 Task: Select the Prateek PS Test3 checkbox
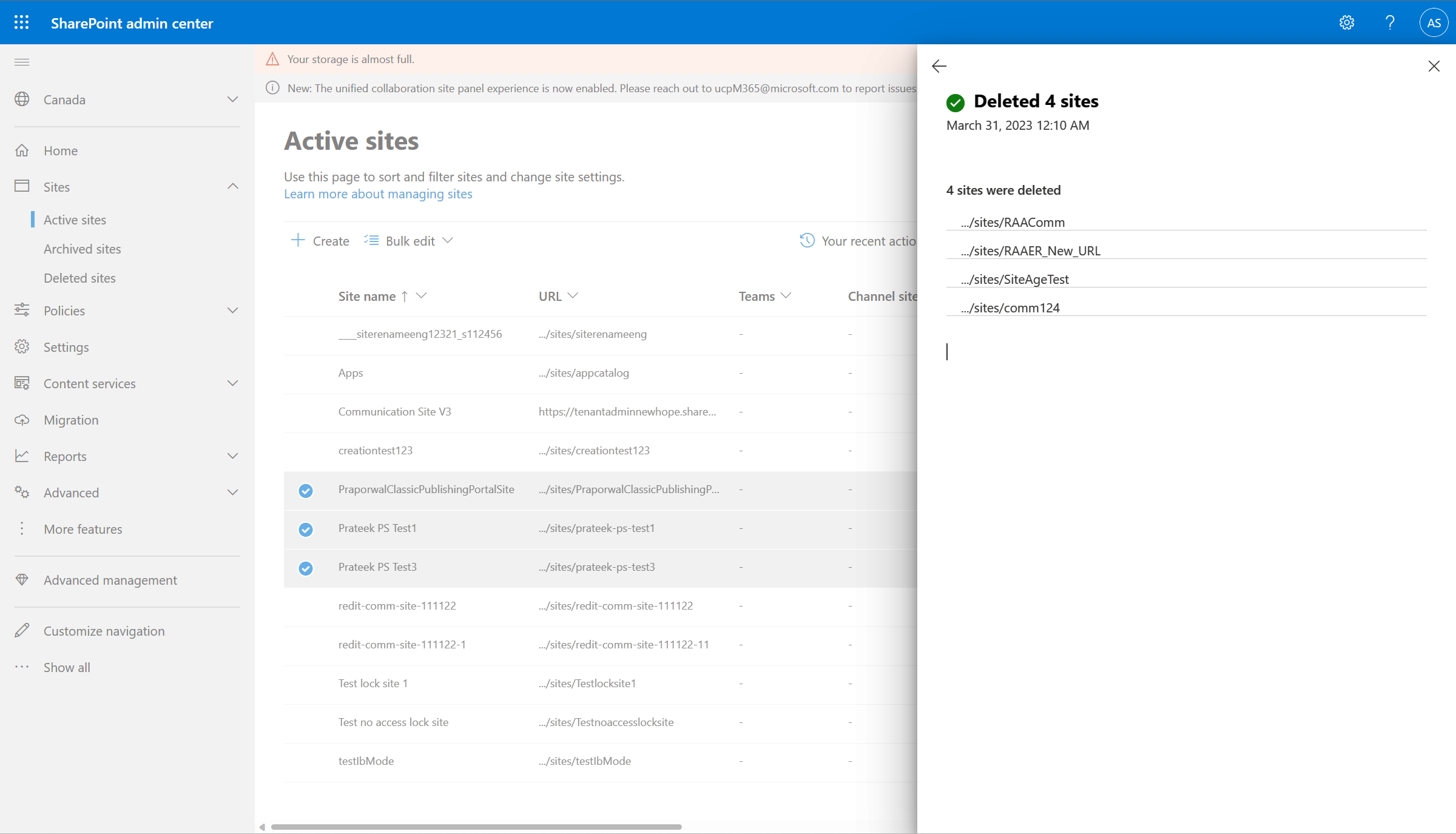point(305,567)
